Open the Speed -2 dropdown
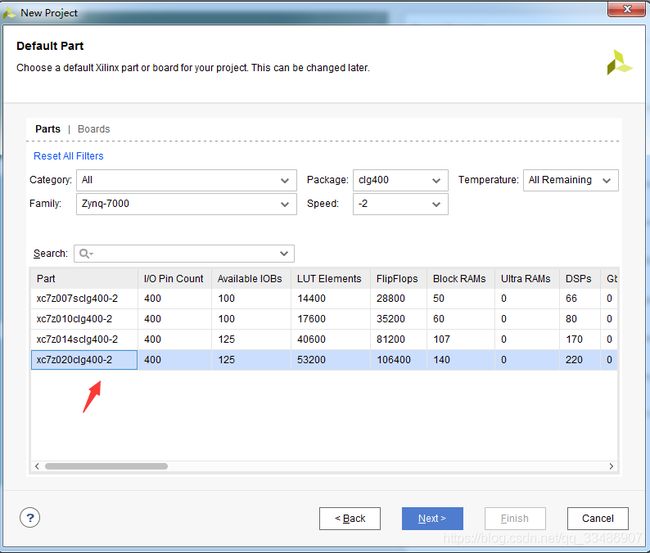Screen dimensions: 650x553 [x=400, y=204]
